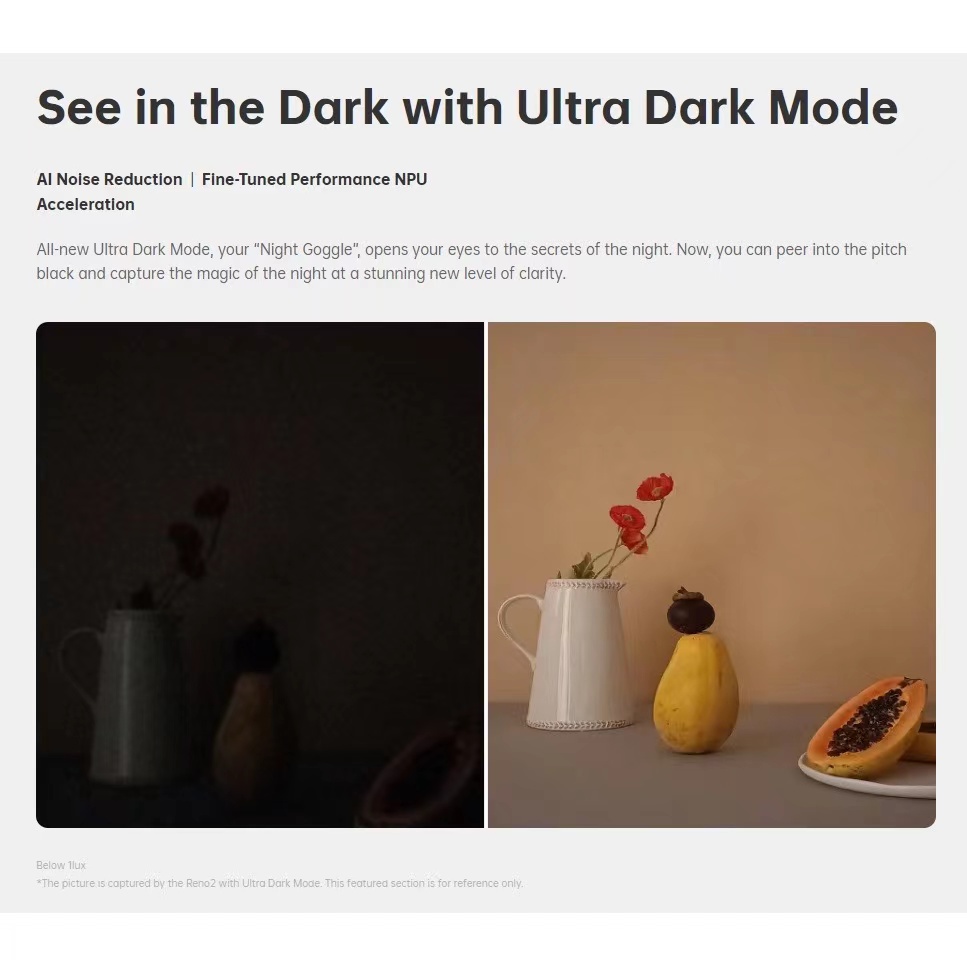Select the 'AI Noise Reduction' subtitle text
This screenshot has width=967, height=967.
110,179
